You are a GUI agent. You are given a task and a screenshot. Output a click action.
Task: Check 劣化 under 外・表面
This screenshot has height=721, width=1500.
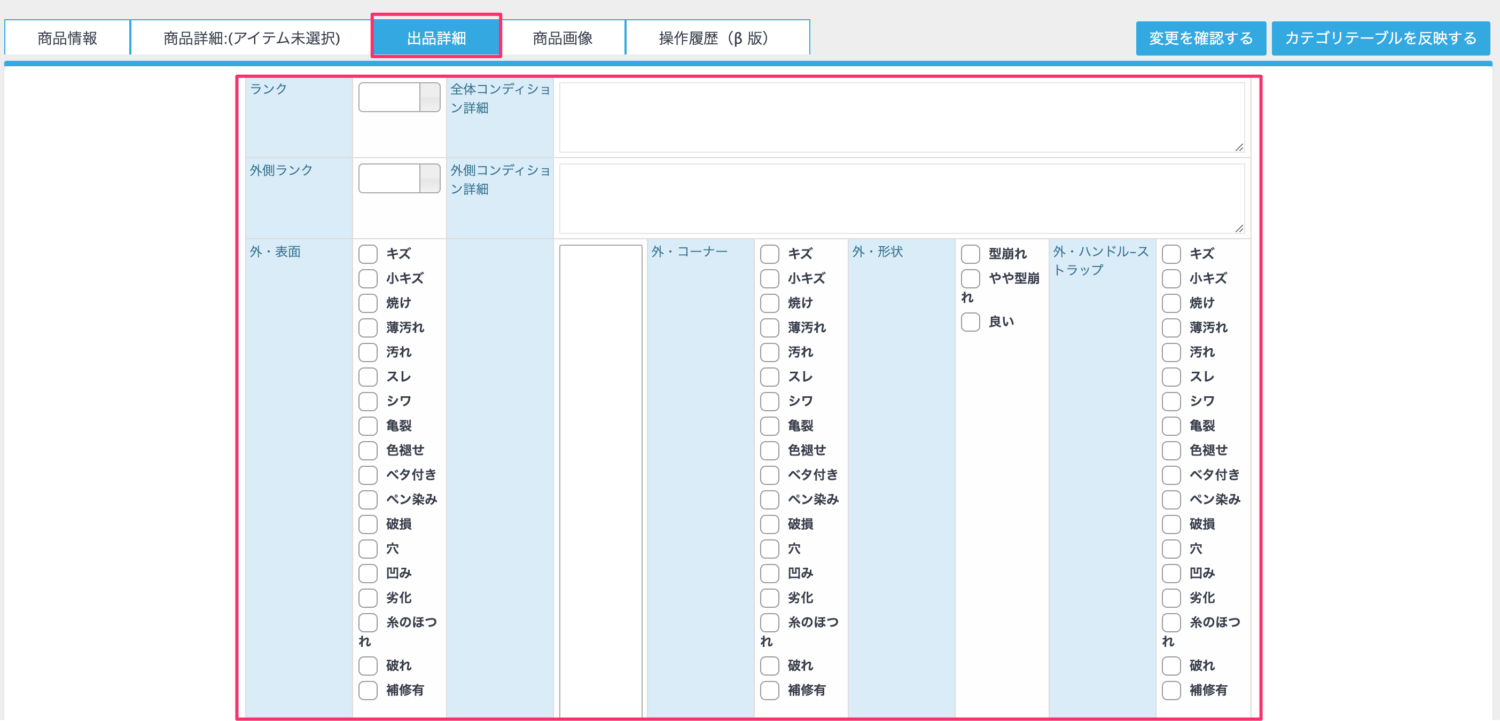(x=368, y=598)
